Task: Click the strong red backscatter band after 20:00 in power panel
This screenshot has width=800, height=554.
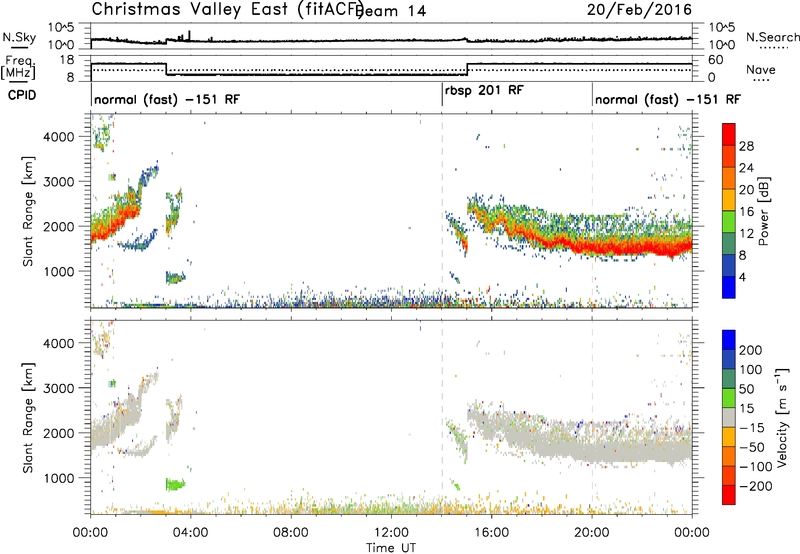Action: (x=643, y=248)
